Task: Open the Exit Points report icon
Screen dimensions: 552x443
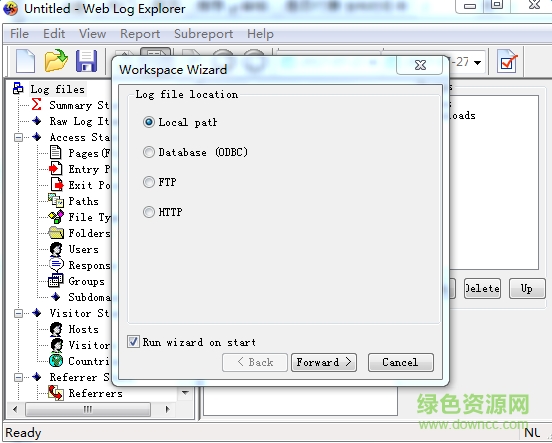Action: pyautogui.click(x=56, y=185)
